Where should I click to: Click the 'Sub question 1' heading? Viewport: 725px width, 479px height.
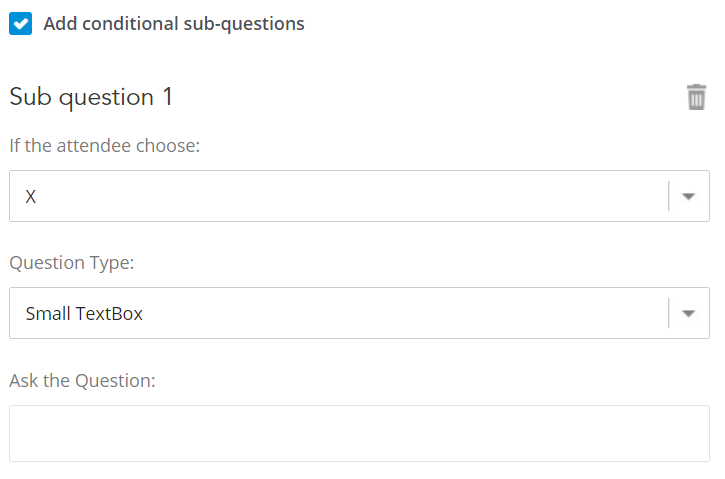(x=91, y=97)
